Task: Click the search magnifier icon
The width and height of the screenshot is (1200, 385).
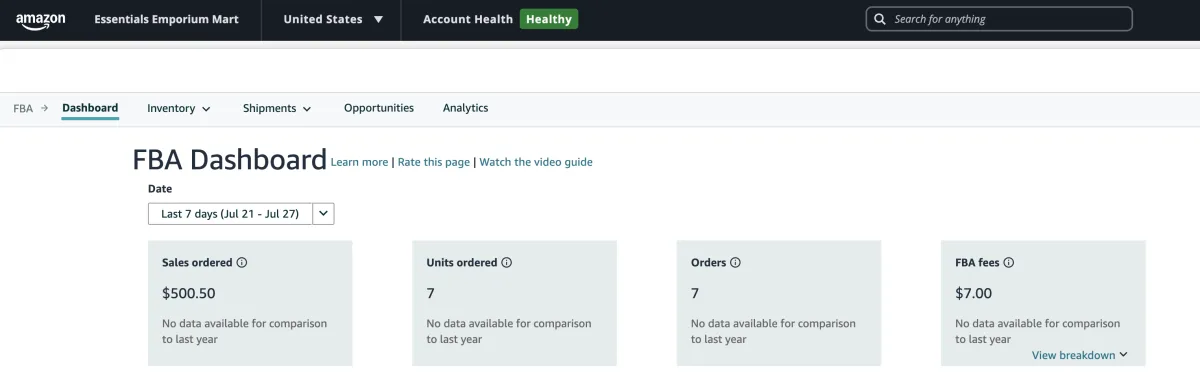Action: coord(880,19)
